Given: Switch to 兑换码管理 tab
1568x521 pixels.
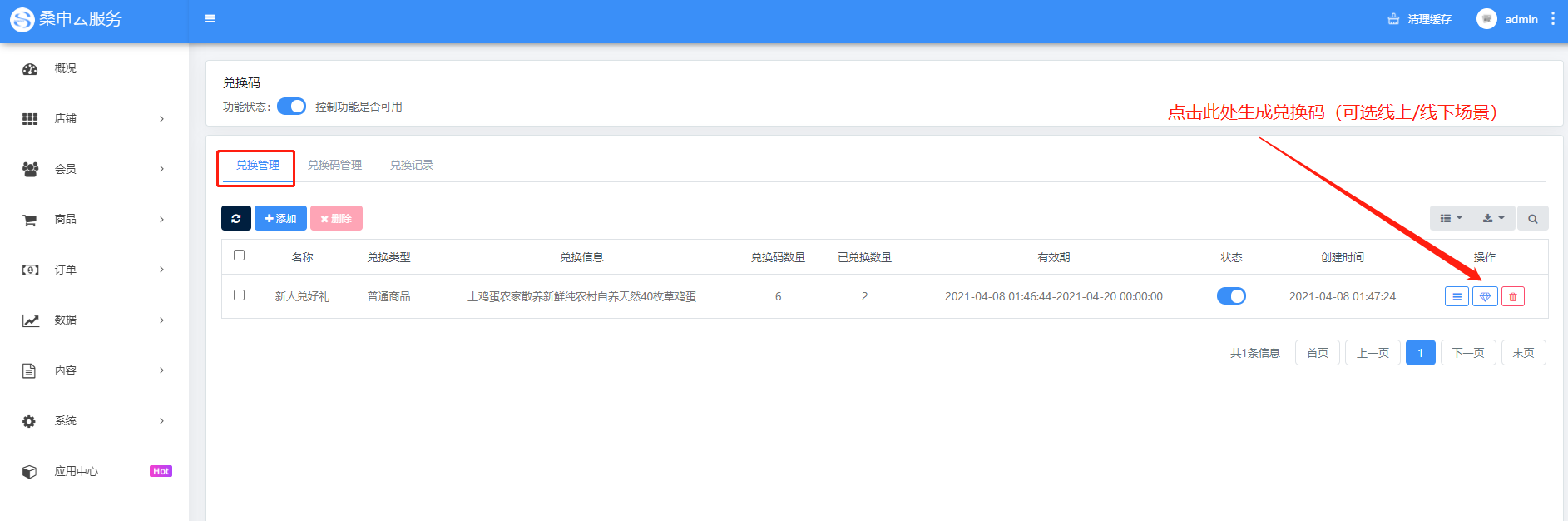Looking at the screenshot, I should (334, 166).
